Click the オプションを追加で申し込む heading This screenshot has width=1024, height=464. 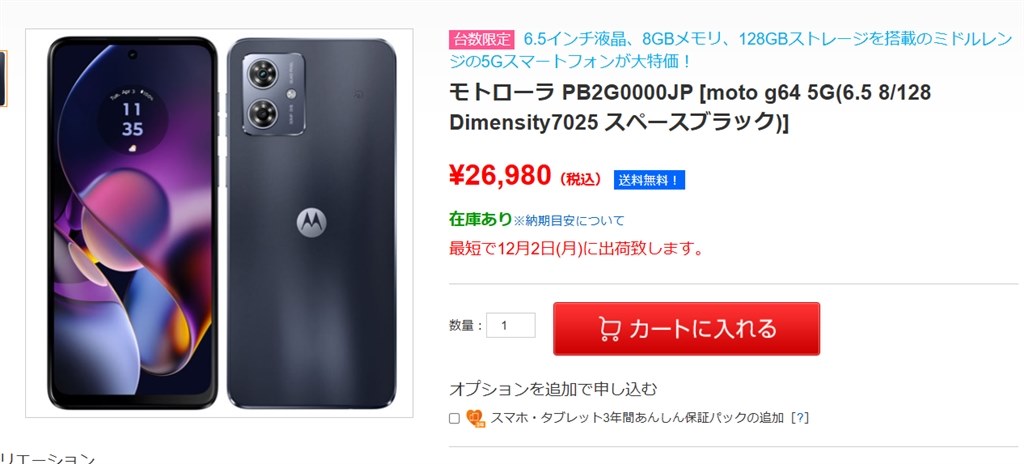tap(553, 388)
